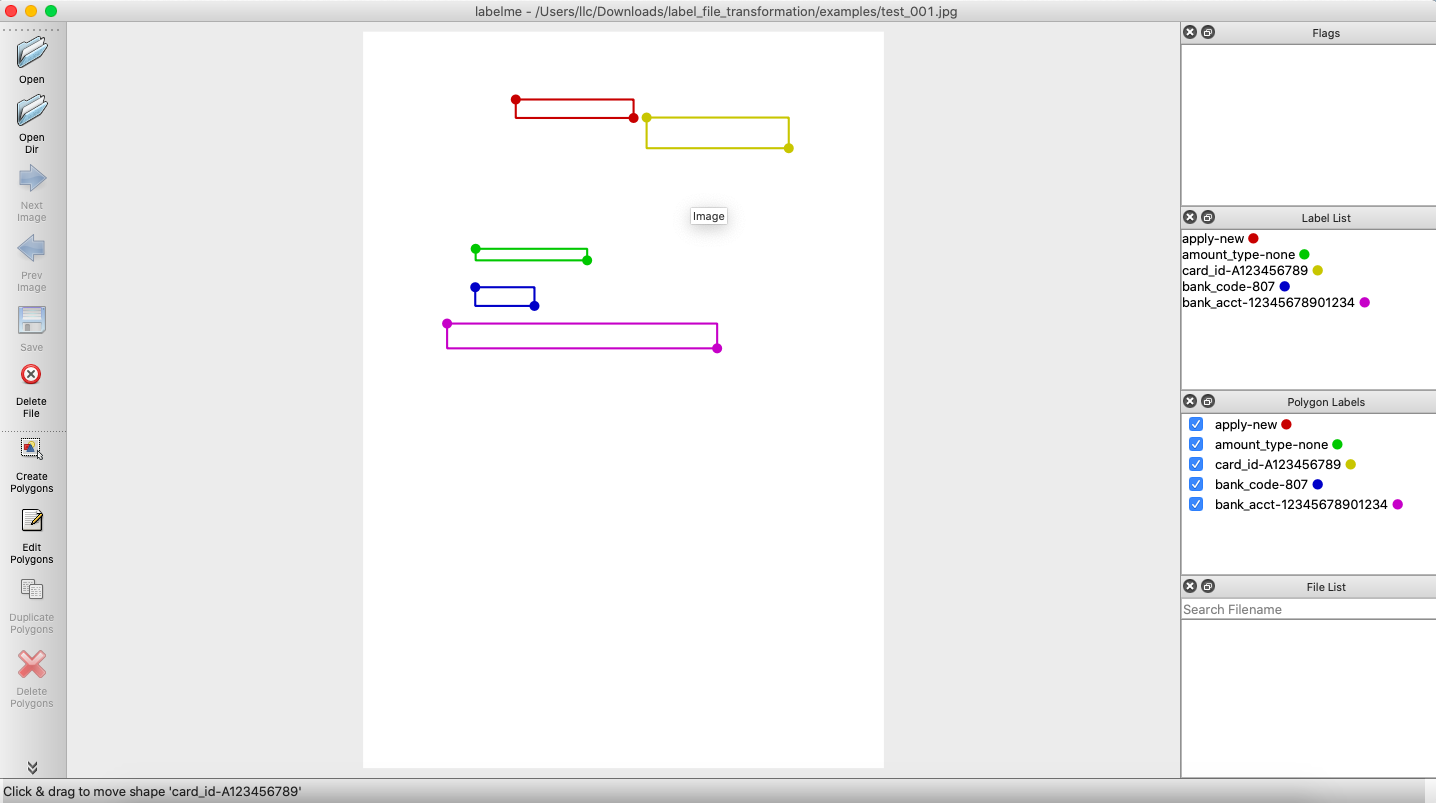The width and height of the screenshot is (1436, 803).
Task: Click red apply-new rectangle bottom-right vertex
Action: pos(633,118)
